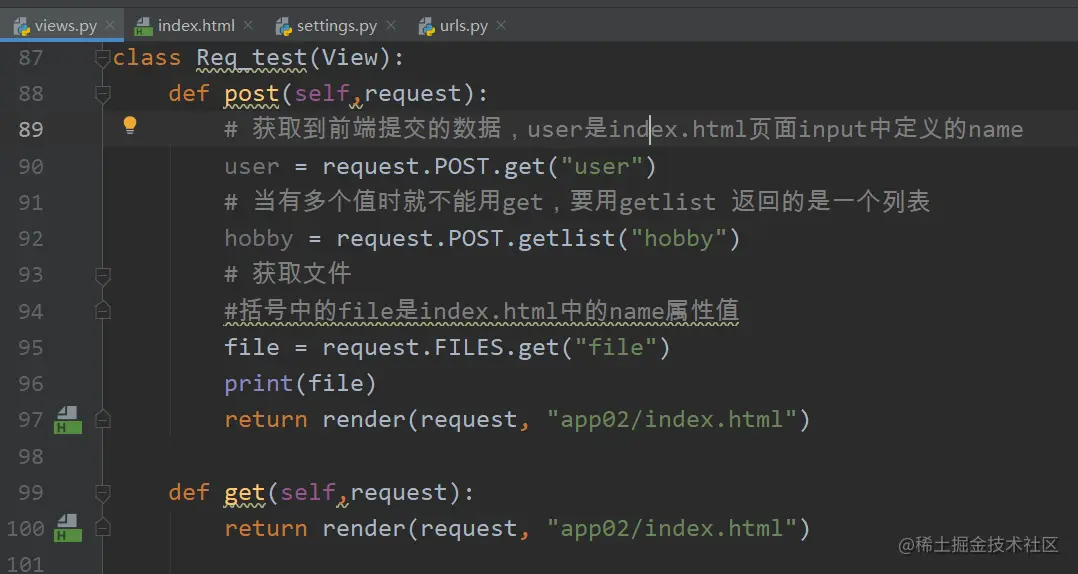The width and height of the screenshot is (1078, 574).
Task: Close the urls.py tab
Action: 501,25
